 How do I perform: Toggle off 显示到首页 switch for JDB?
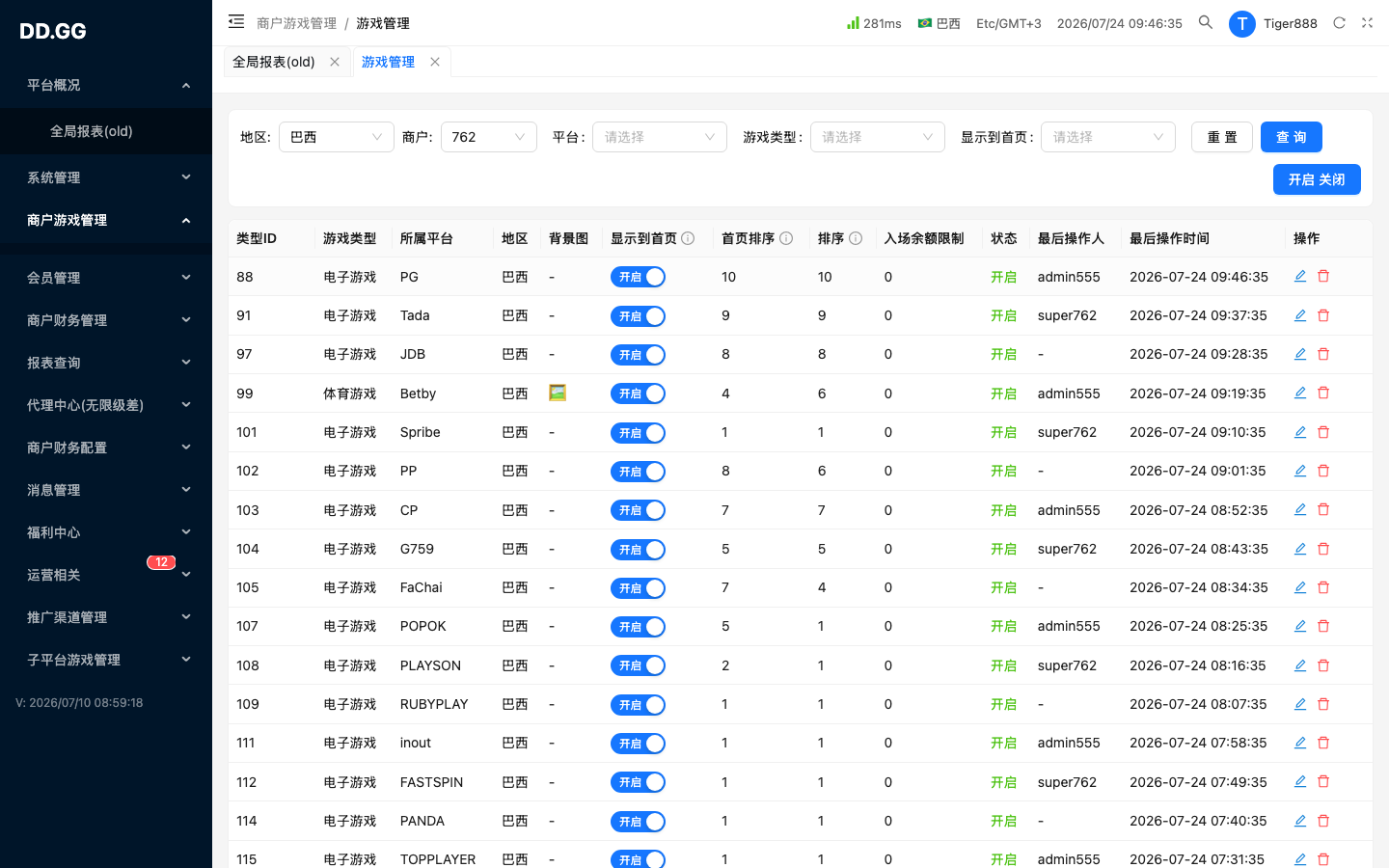(x=638, y=355)
